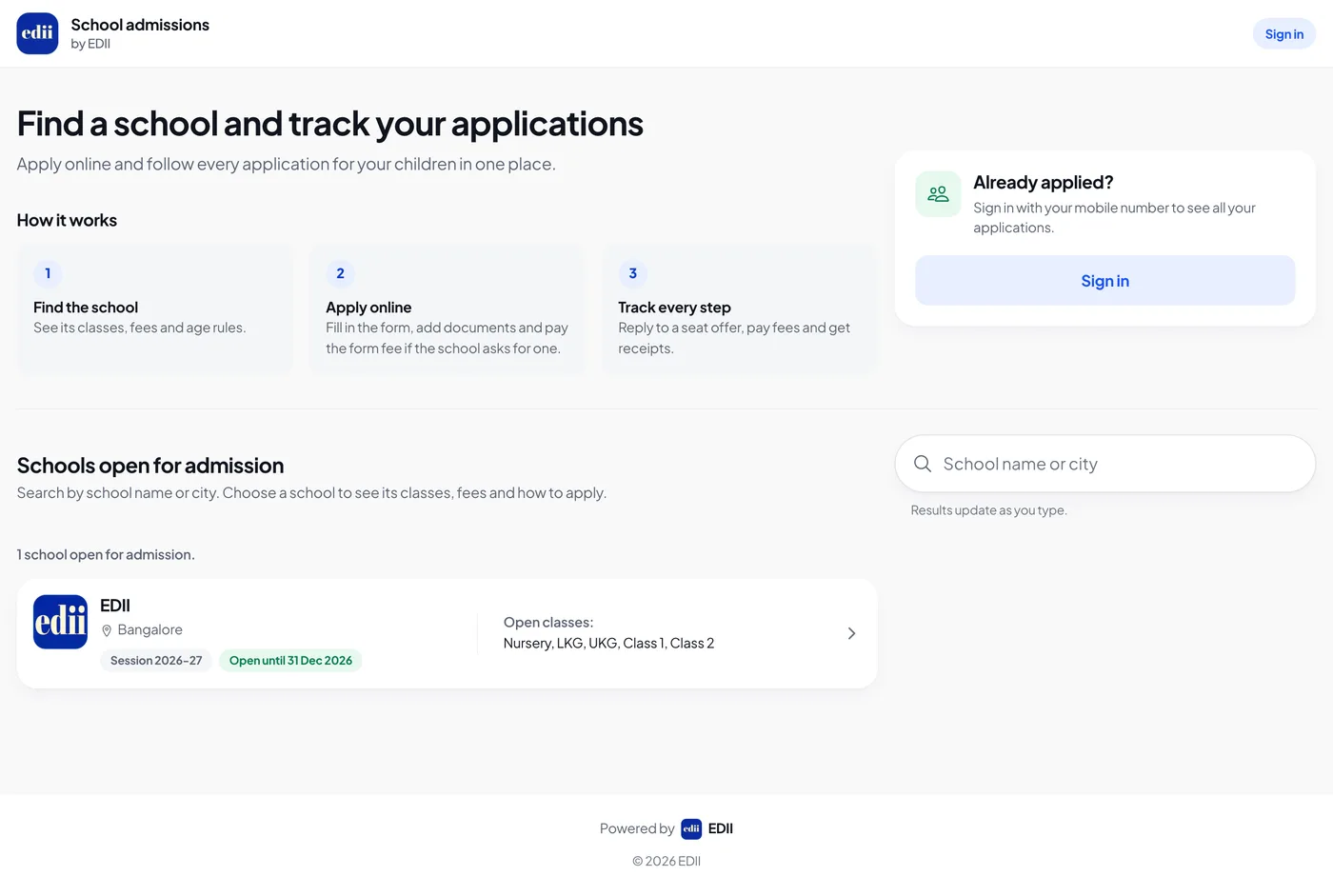Click the by EDII subtitle in the header

90,44
